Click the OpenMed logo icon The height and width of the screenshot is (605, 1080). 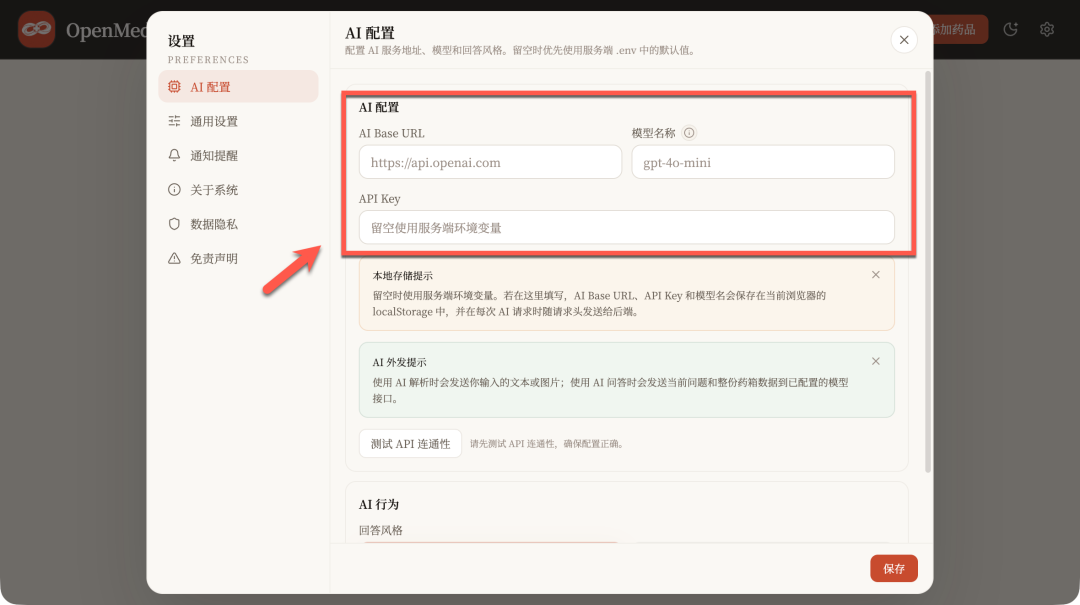(37, 30)
